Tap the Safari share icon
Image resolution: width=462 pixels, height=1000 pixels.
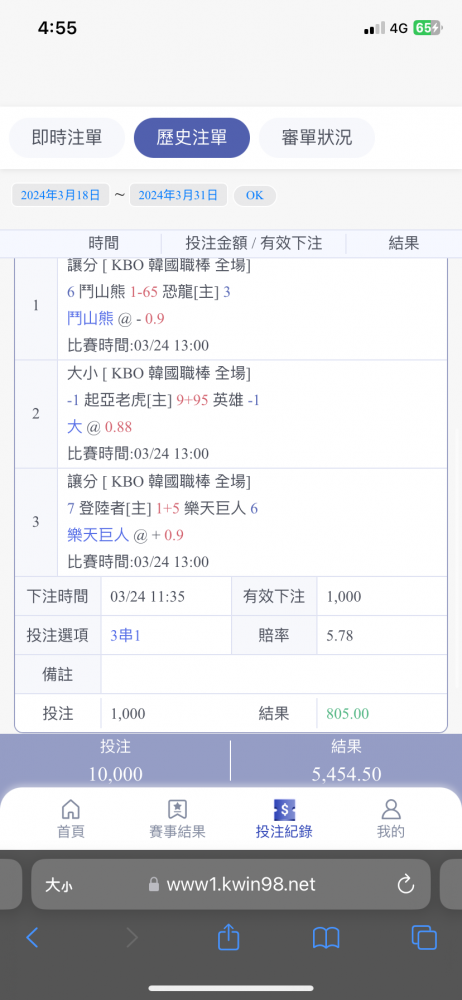(228, 938)
